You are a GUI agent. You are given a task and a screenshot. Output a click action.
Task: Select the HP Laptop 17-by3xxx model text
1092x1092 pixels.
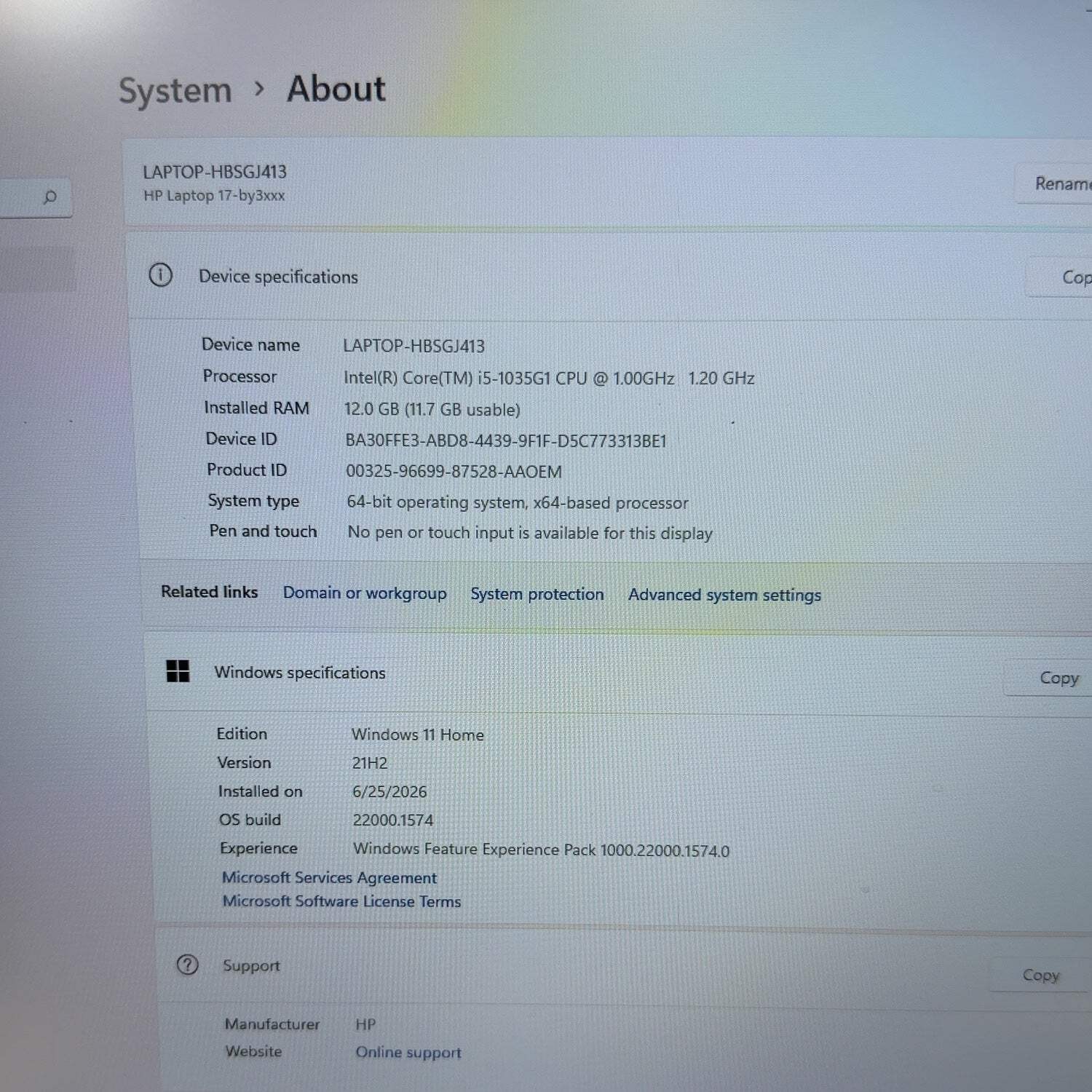(214, 196)
